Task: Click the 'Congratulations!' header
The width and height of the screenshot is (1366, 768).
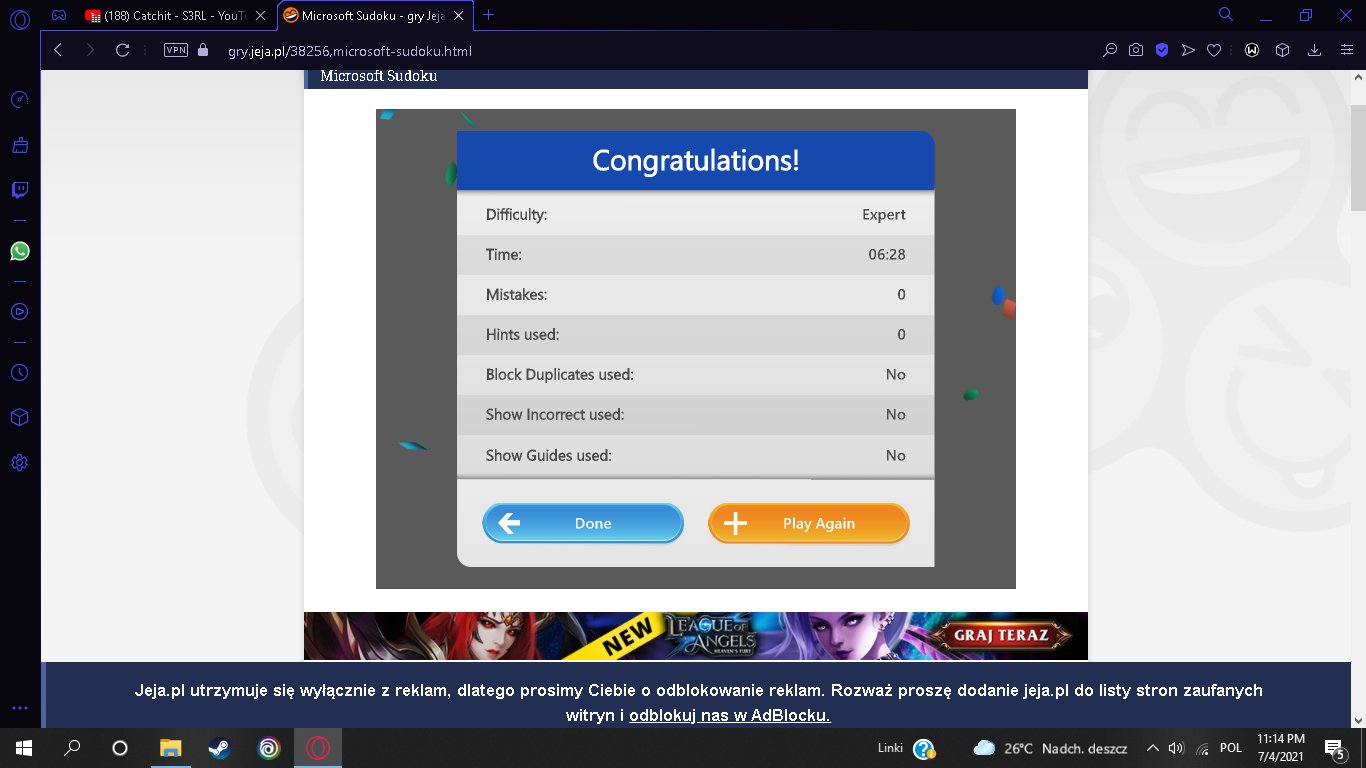Action: pyautogui.click(x=696, y=160)
